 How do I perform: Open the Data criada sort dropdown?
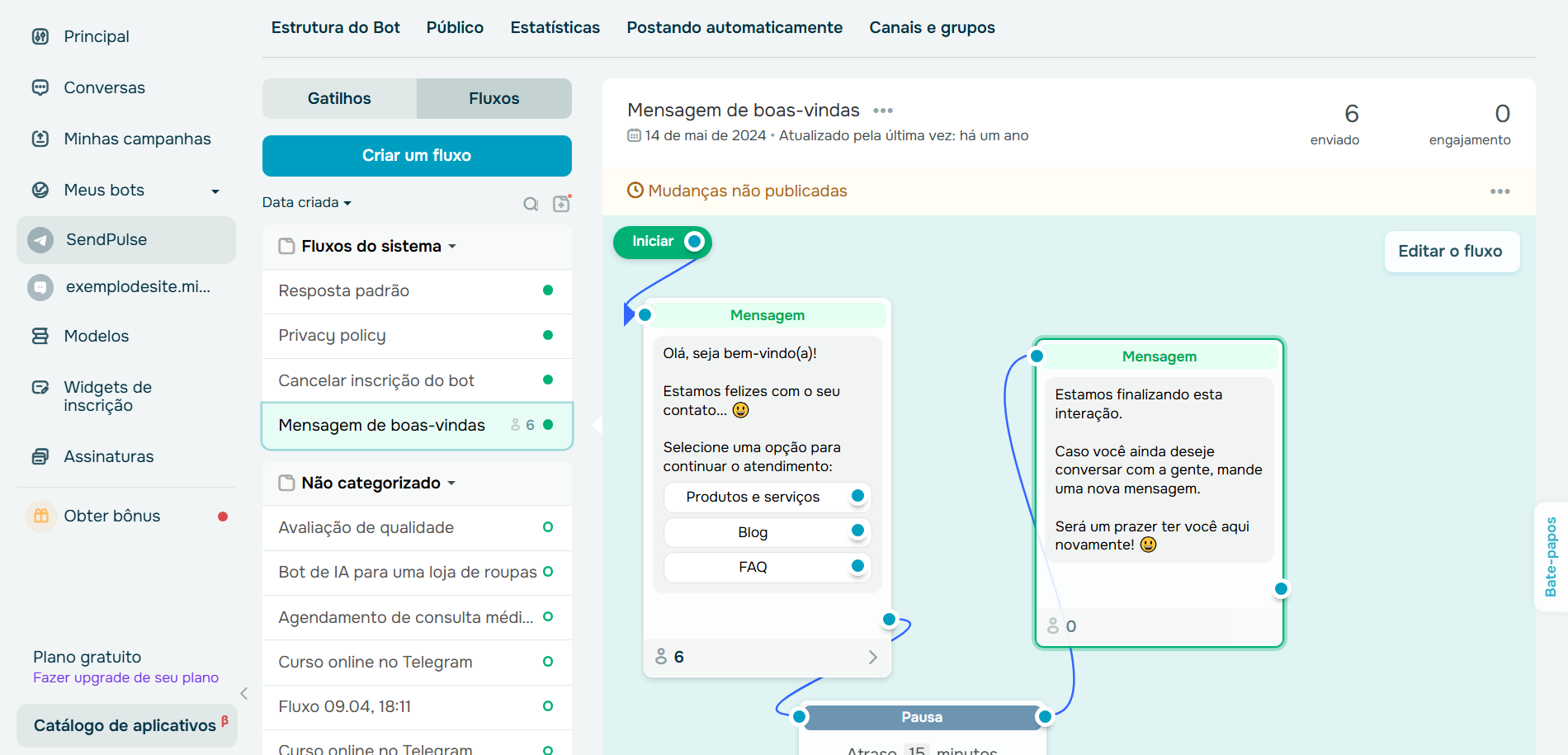click(x=306, y=202)
